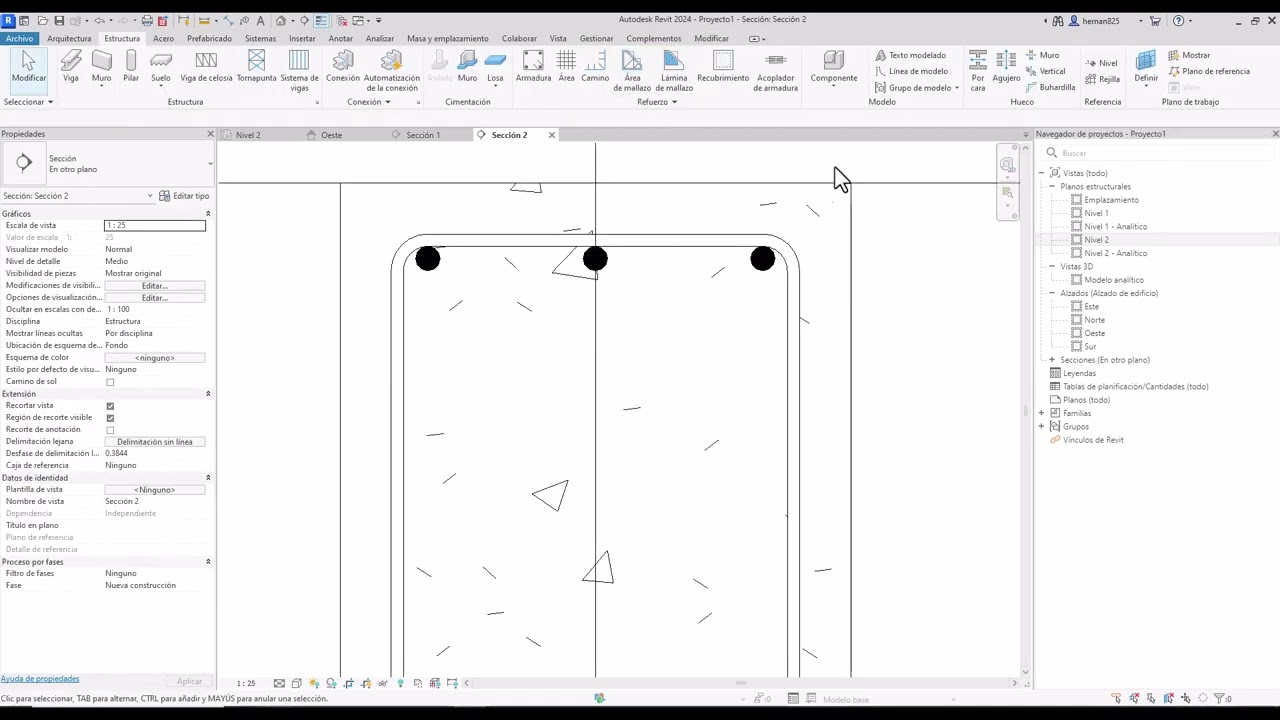Viewport: 1280px width, 720px height.
Task: Collapse Vistas (todo) tree node
Action: coord(1041,173)
